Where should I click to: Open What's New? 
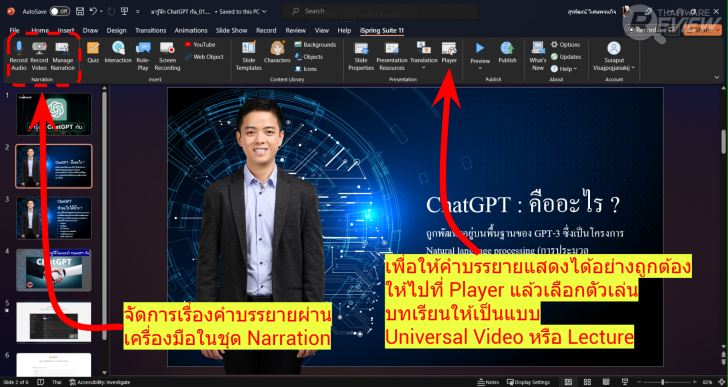pyautogui.click(x=538, y=56)
